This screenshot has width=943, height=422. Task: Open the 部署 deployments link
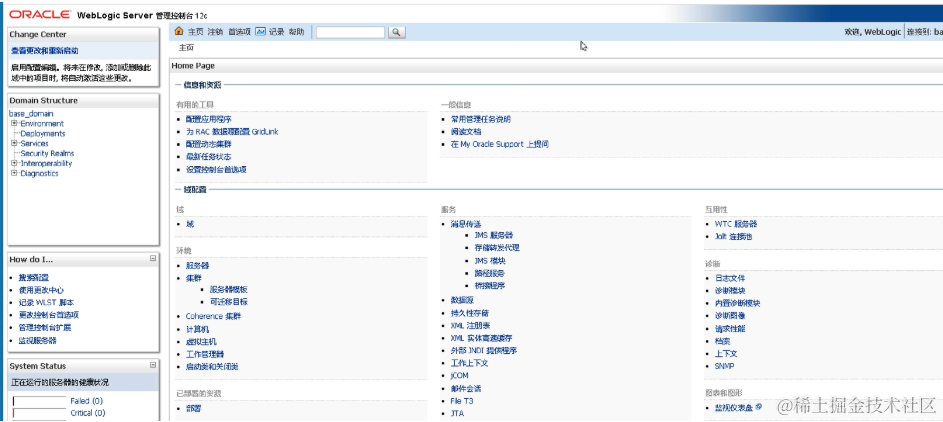(194, 408)
